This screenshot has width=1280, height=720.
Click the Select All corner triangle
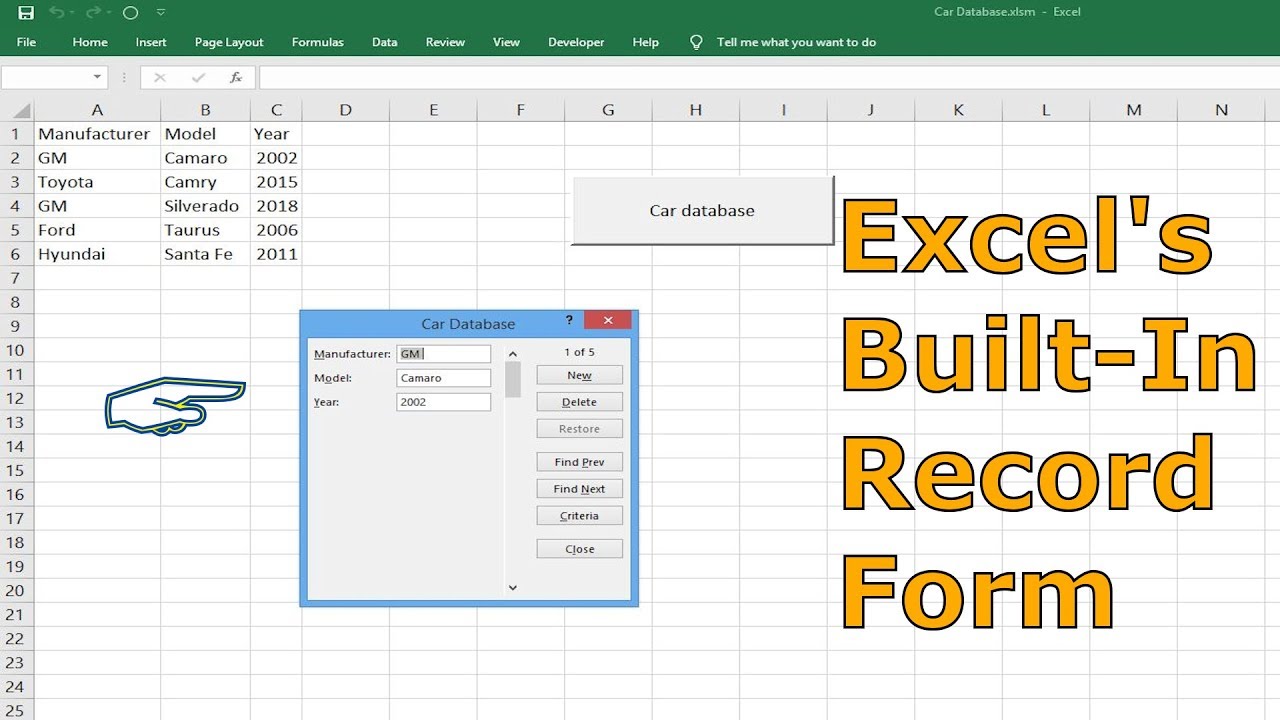20,110
